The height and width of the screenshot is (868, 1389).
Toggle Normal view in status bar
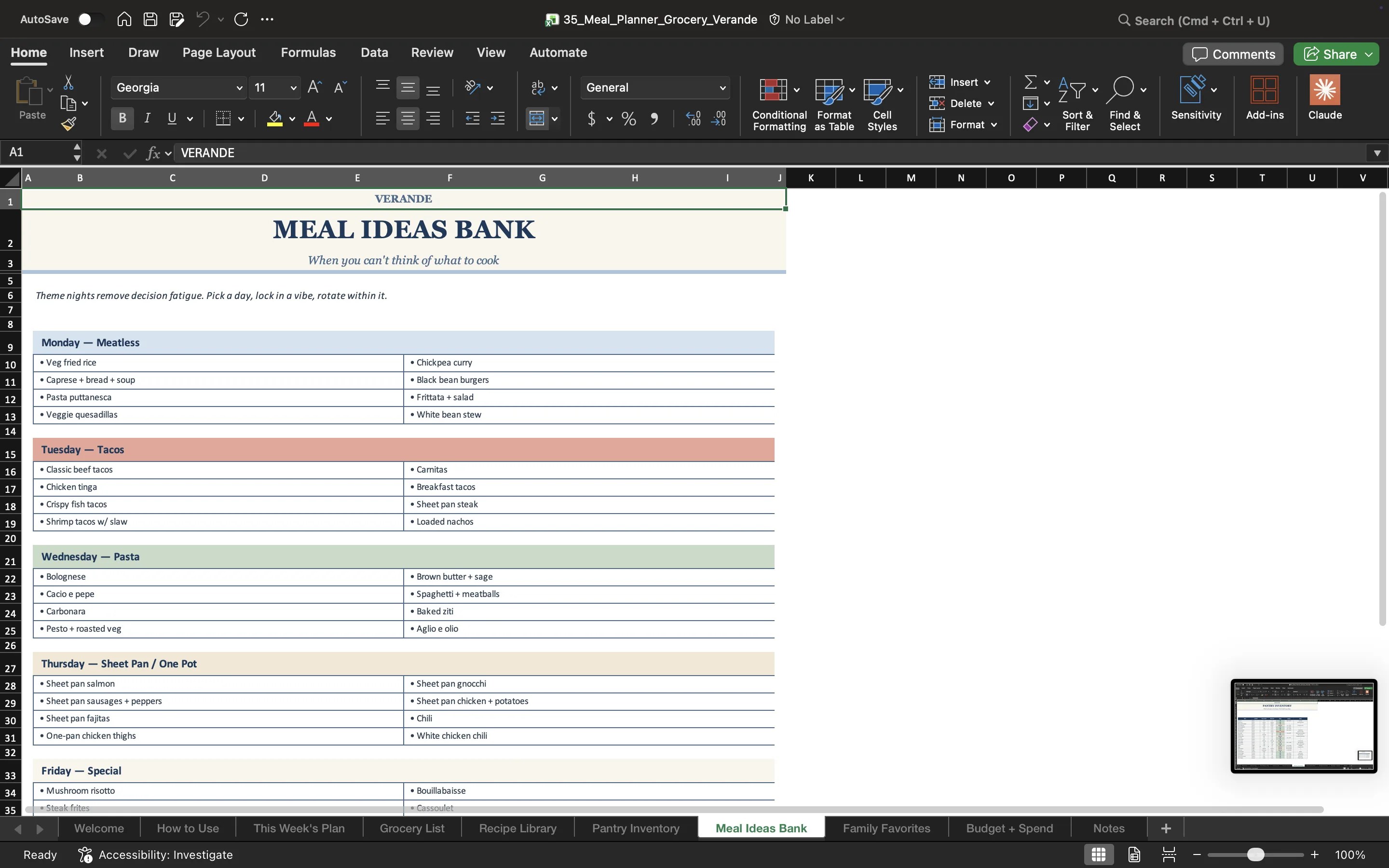[x=1099, y=854]
